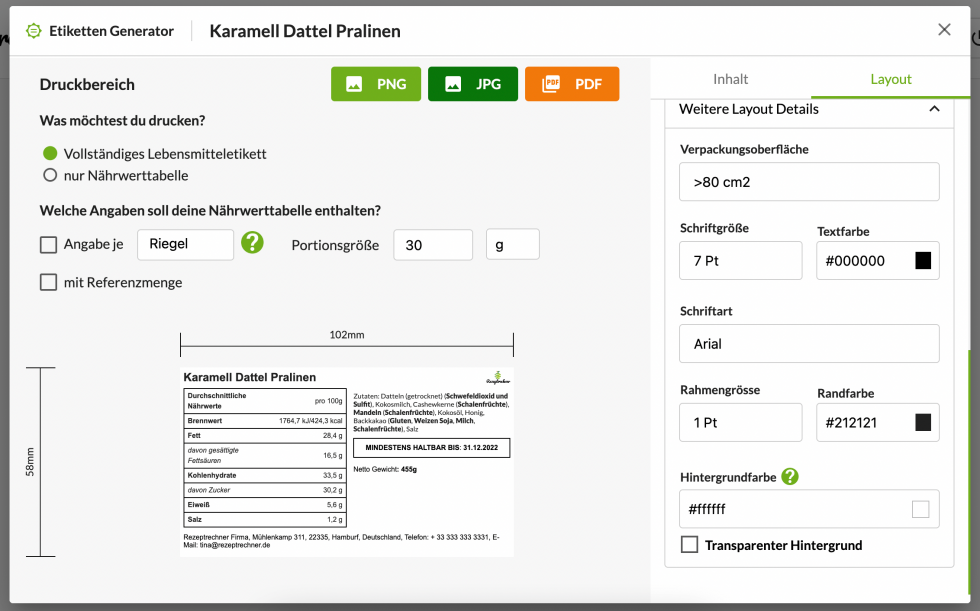980x611 pixels.
Task: Open the Verpackungsoberfläche dropdown
Action: (809, 182)
